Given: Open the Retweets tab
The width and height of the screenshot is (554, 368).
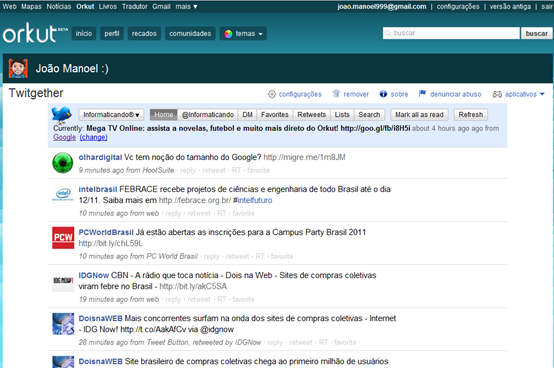Looking at the screenshot, I should tap(312, 114).
